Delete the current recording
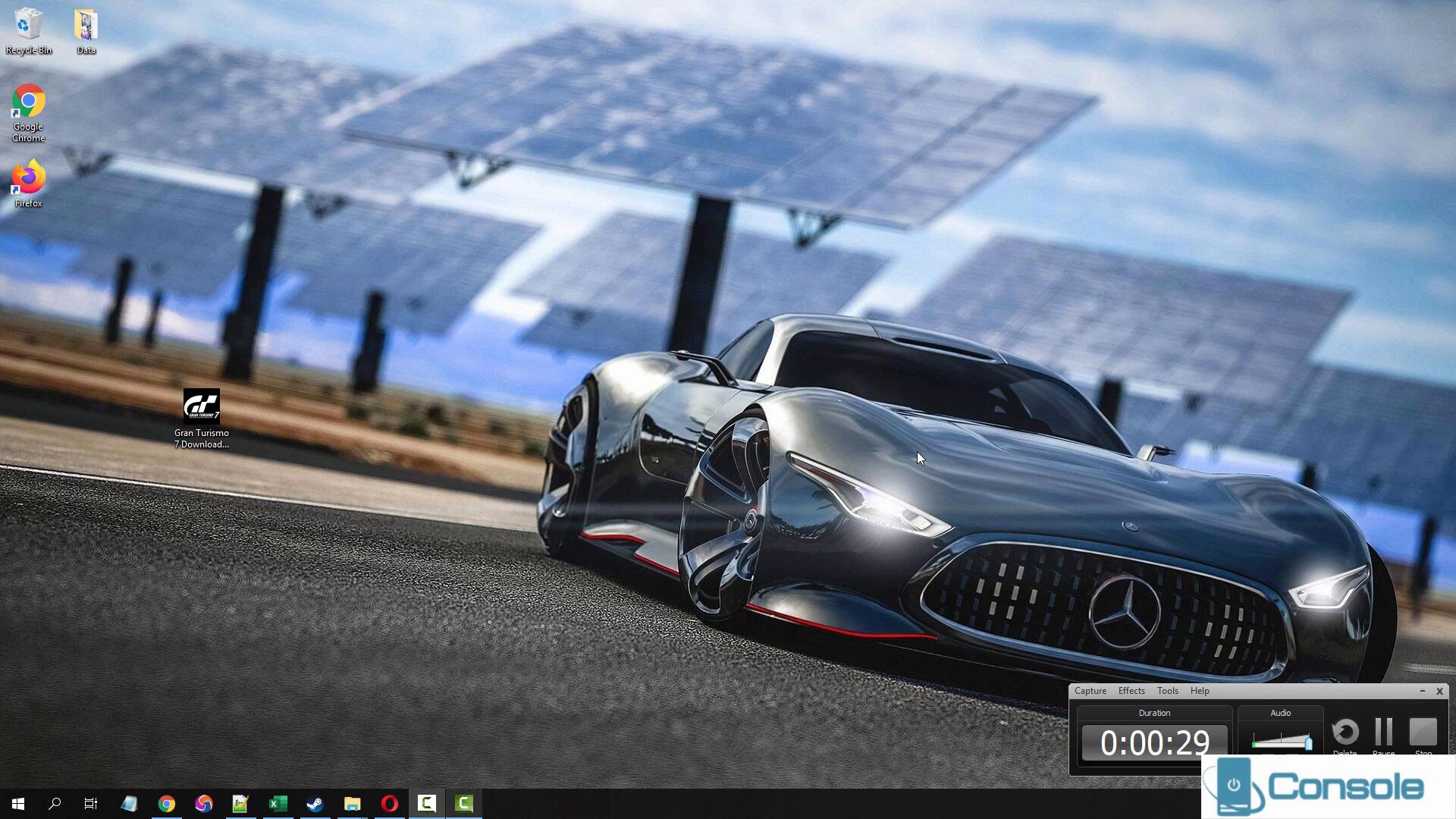This screenshot has height=819, width=1456. coord(1345,733)
